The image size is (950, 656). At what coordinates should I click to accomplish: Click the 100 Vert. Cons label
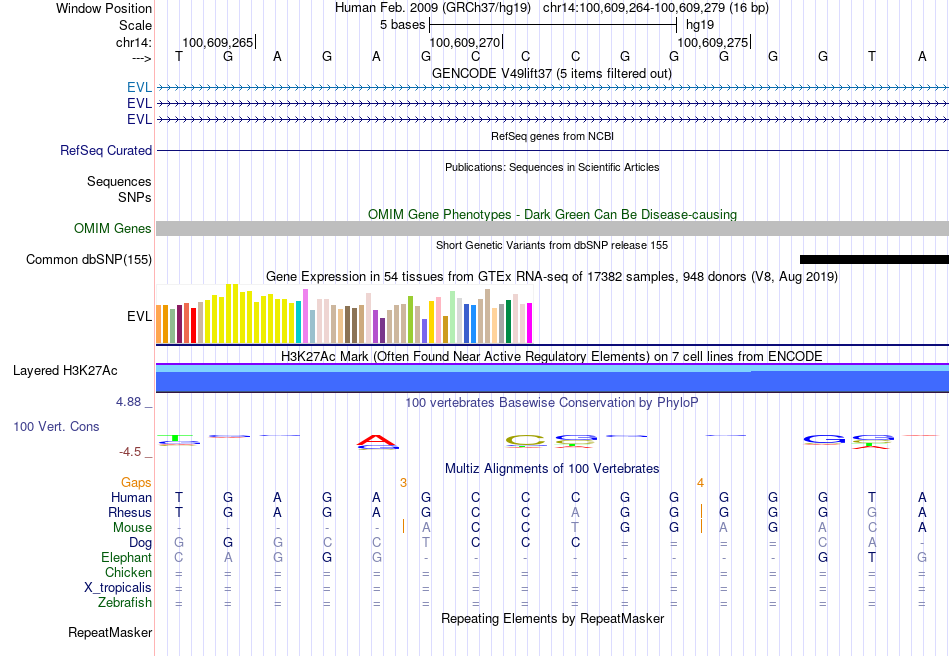(x=56, y=426)
